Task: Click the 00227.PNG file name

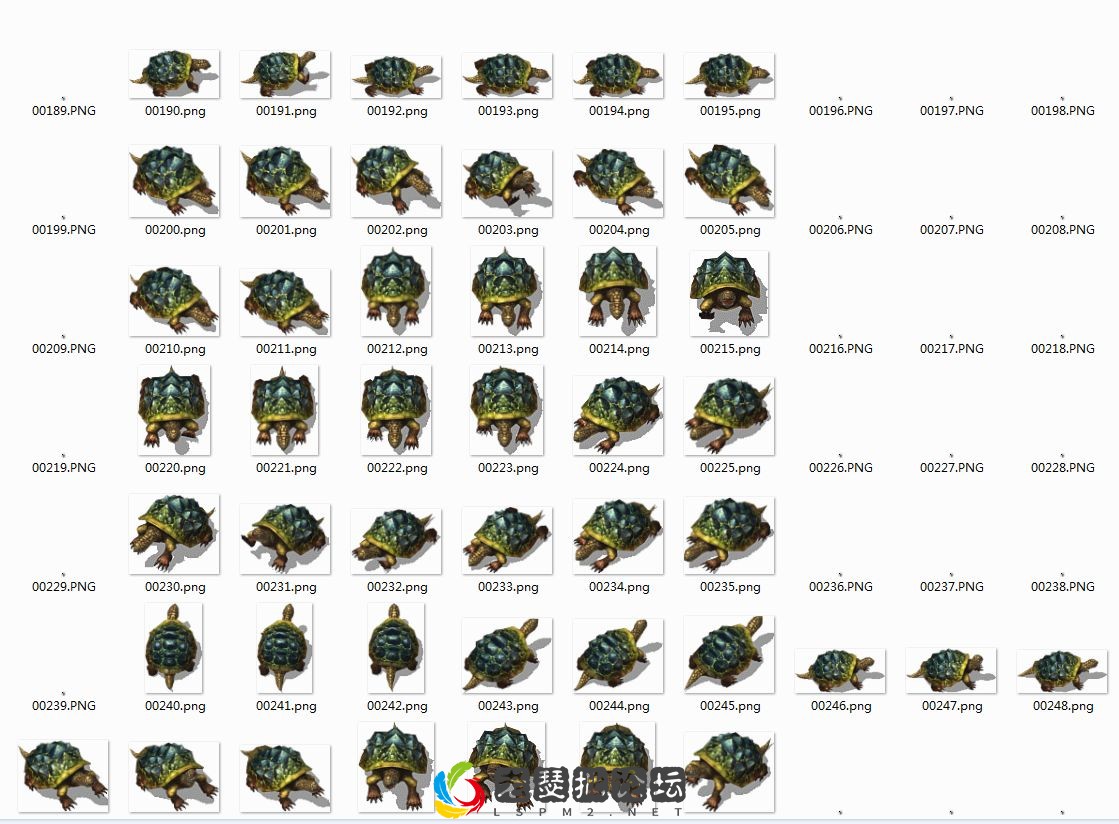Action: pyautogui.click(x=951, y=468)
